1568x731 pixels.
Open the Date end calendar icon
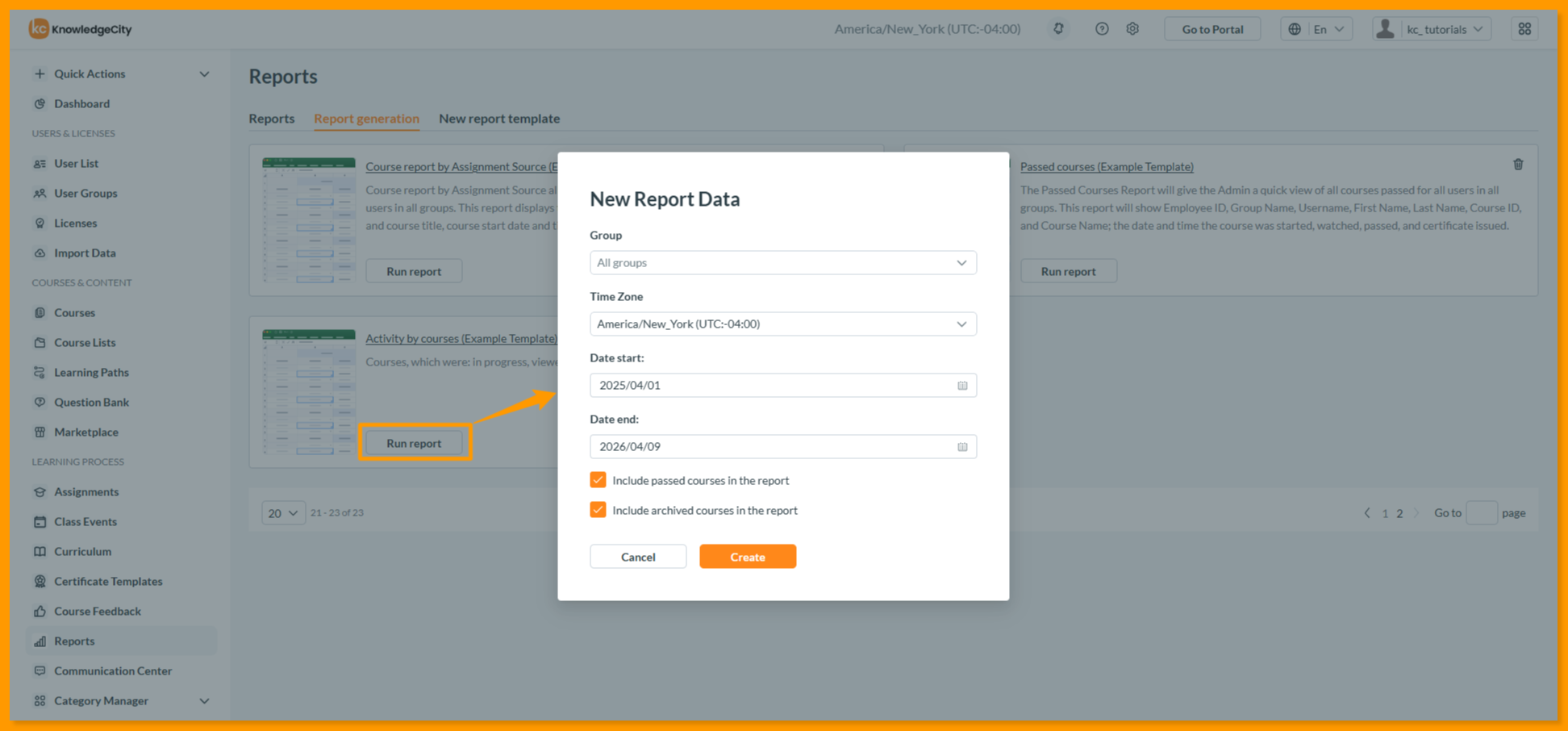tap(962, 447)
